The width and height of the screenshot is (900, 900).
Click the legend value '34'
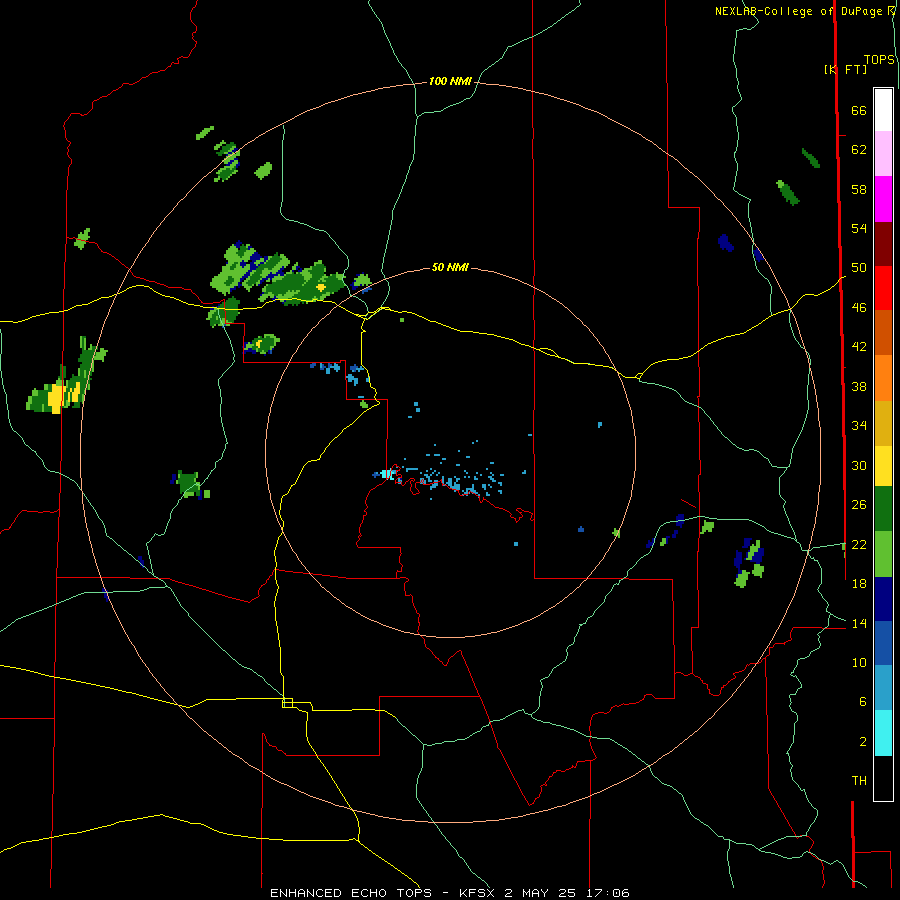(x=859, y=426)
